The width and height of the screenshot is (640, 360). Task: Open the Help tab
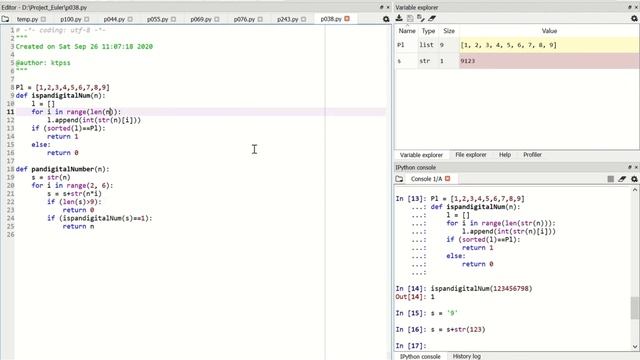click(x=504, y=155)
